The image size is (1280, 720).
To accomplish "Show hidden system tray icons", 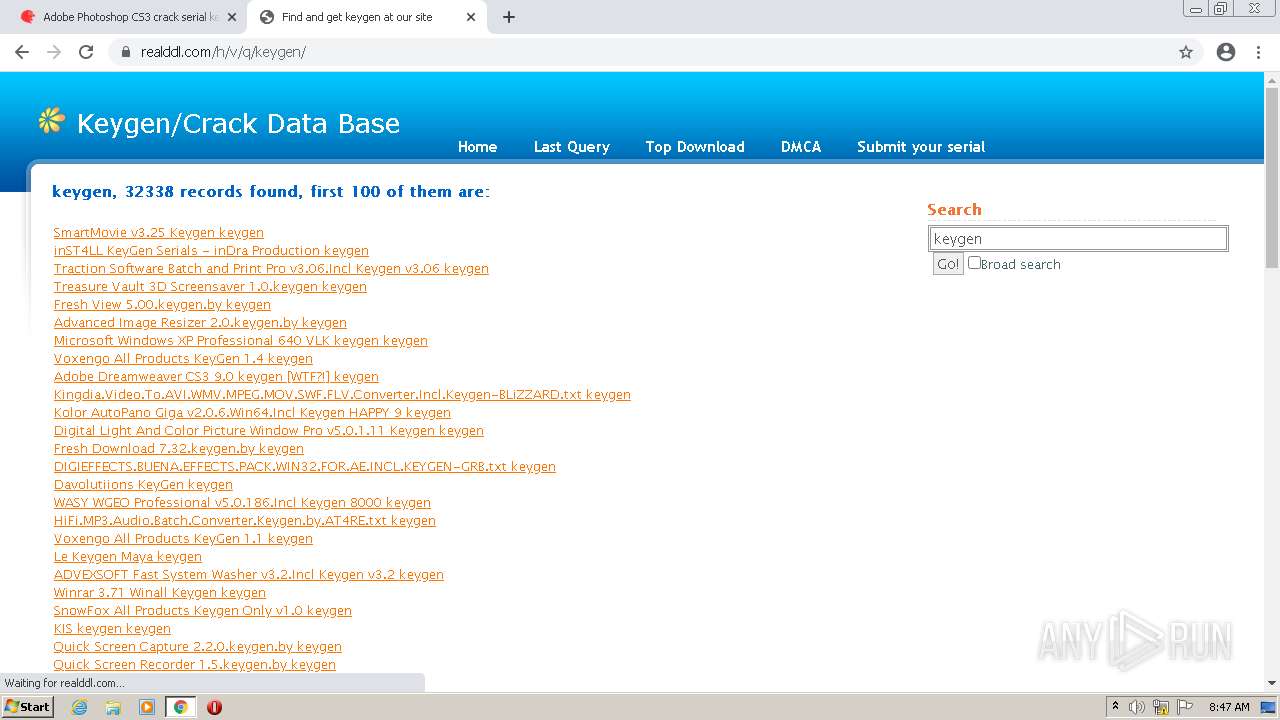I will click(1115, 707).
